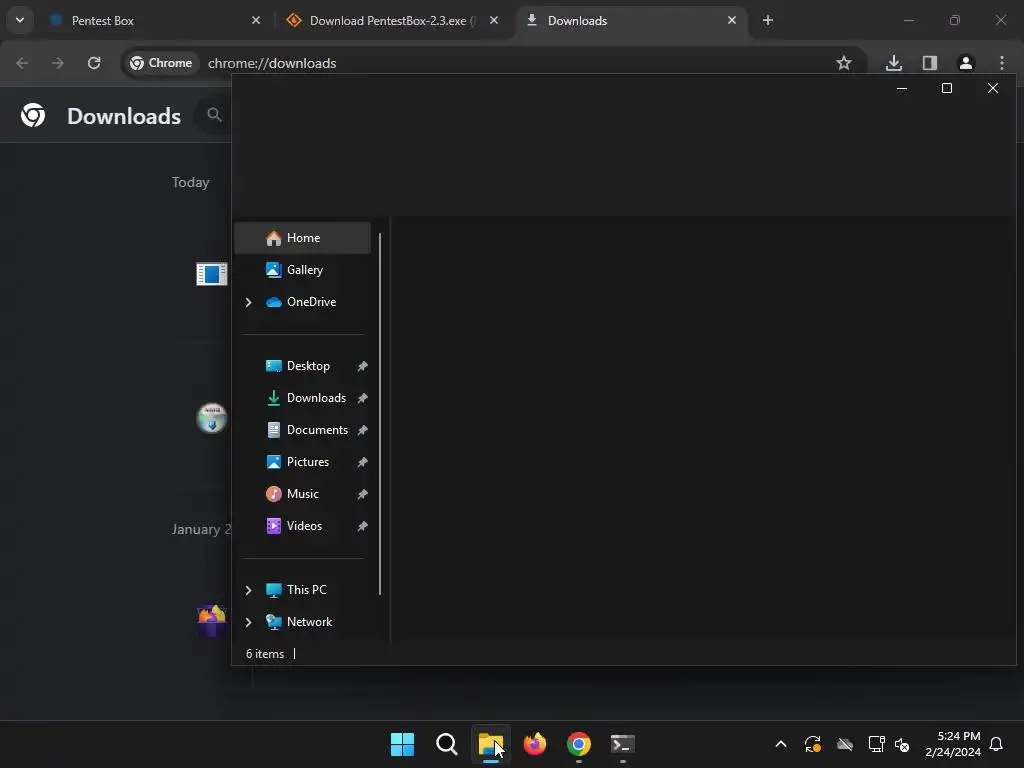Go forward in Chrome
The height and width of the screenshot is (768, 1024).
(x=58, y=63)
